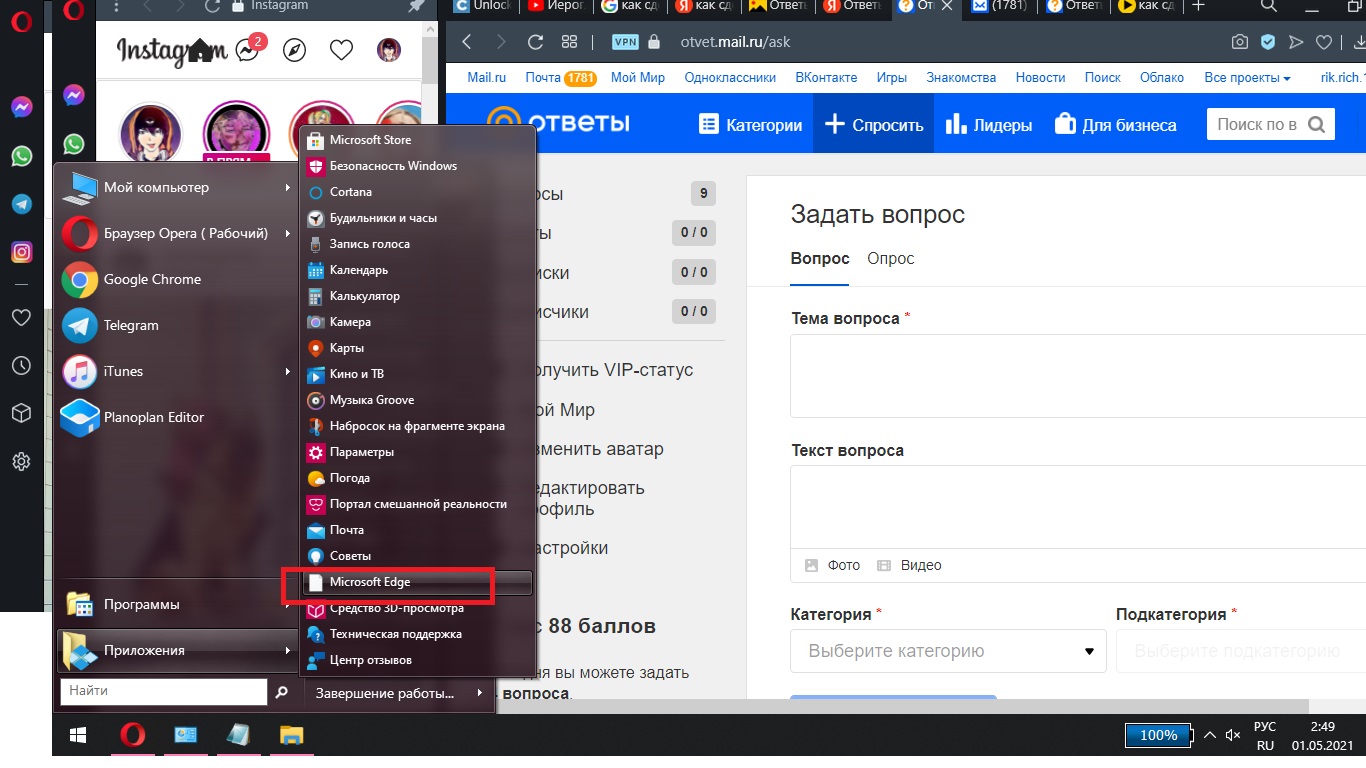Open Выберите подкатегорию dropdown
This screenshot has width=1366, height=768.
click(1241, 651)
